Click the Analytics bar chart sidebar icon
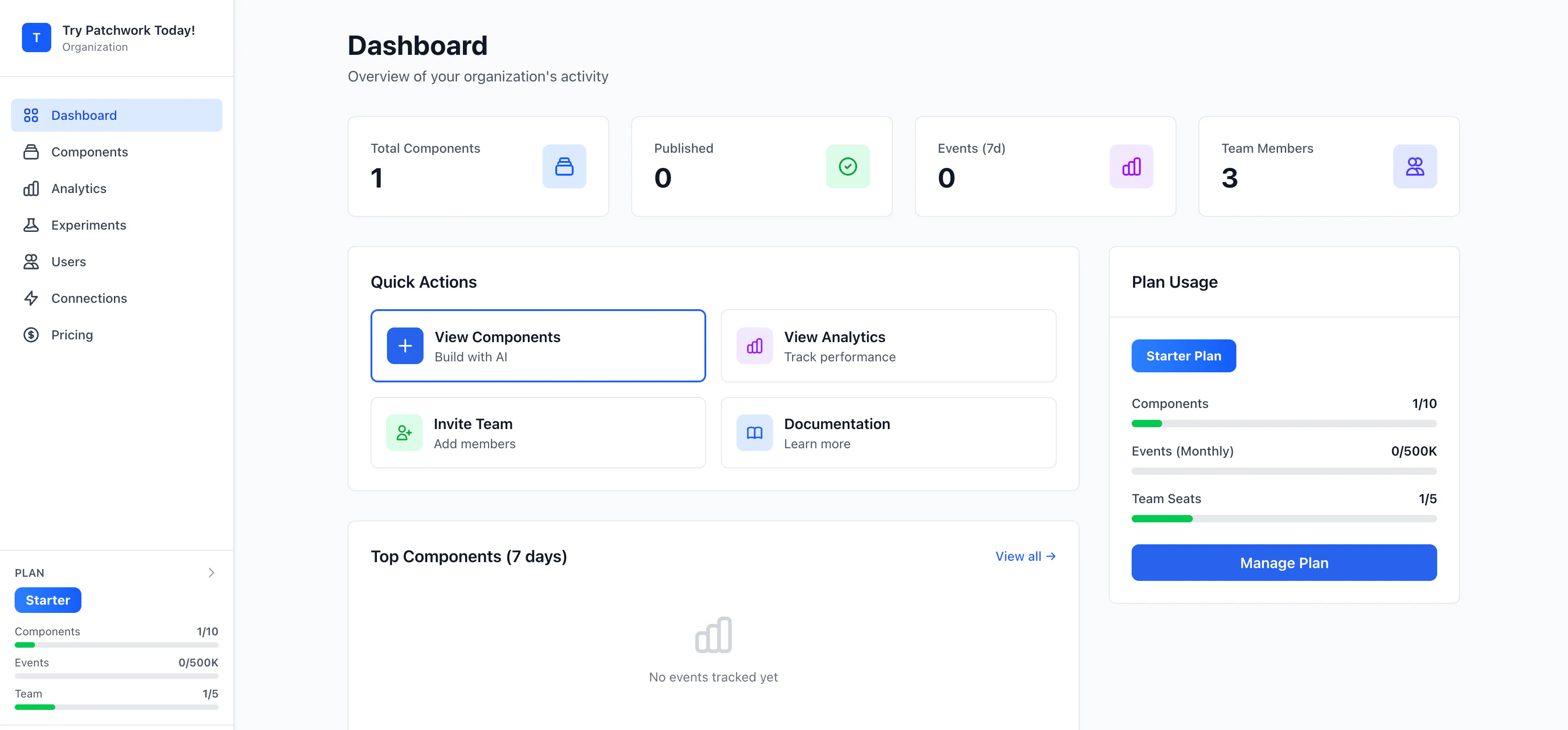Image resolution: width=1568 pixels, height=730 pixels. [31, 189]
